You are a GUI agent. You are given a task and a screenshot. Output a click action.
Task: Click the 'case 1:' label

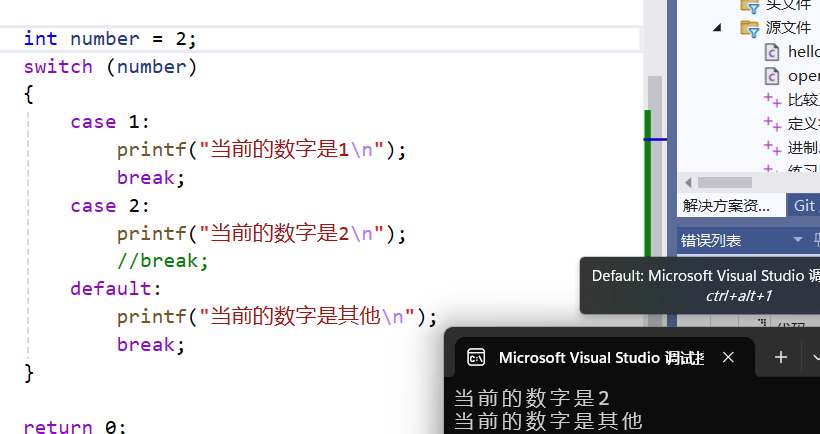[110, 122]
